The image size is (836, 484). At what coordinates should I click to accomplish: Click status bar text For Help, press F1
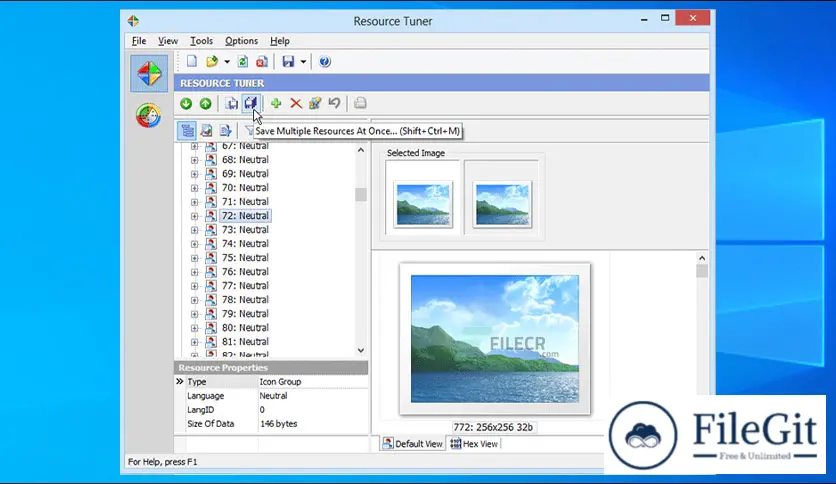coord(163,462)
